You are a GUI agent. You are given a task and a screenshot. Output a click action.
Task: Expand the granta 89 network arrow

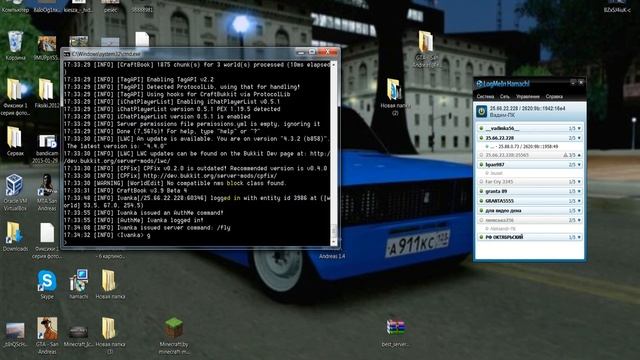579,191
